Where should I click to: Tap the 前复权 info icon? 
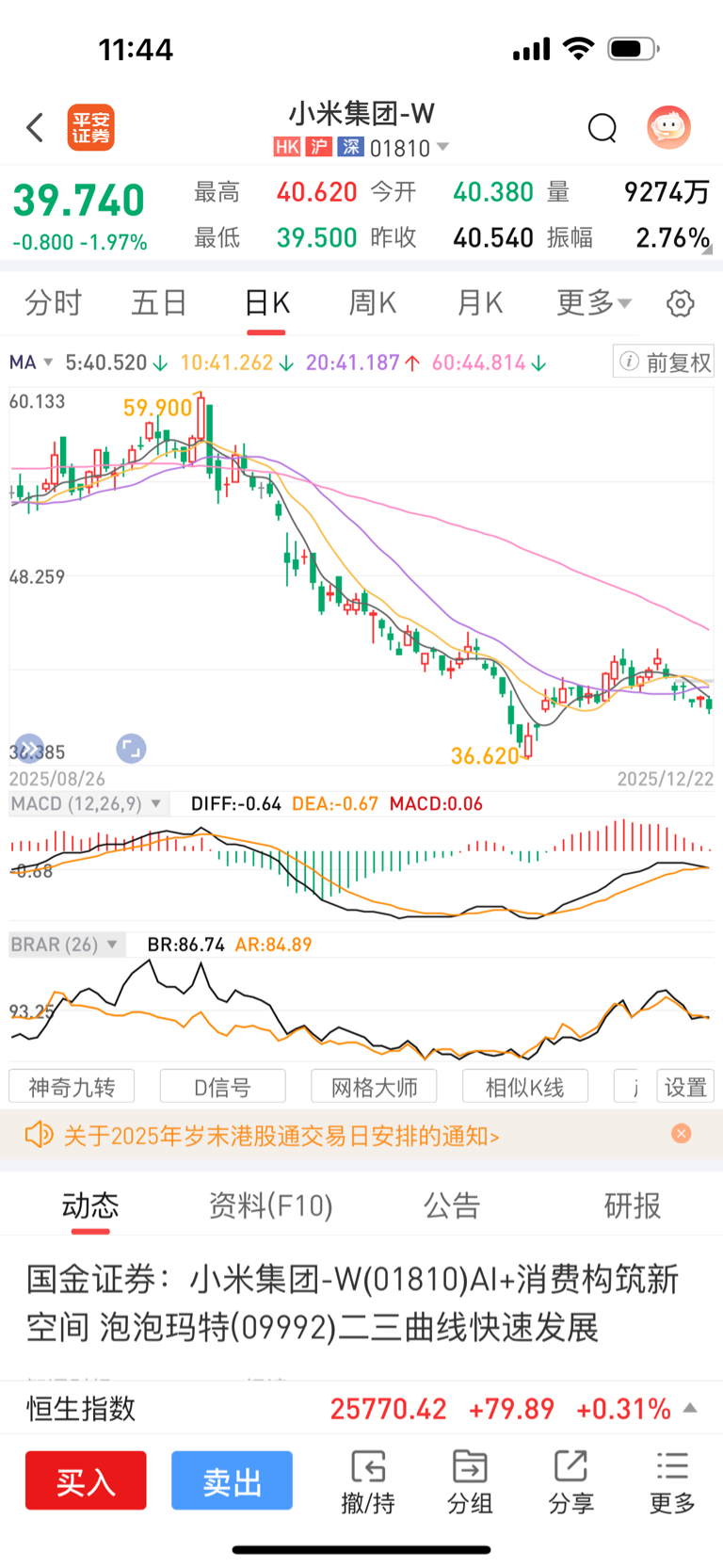point(630,362)
